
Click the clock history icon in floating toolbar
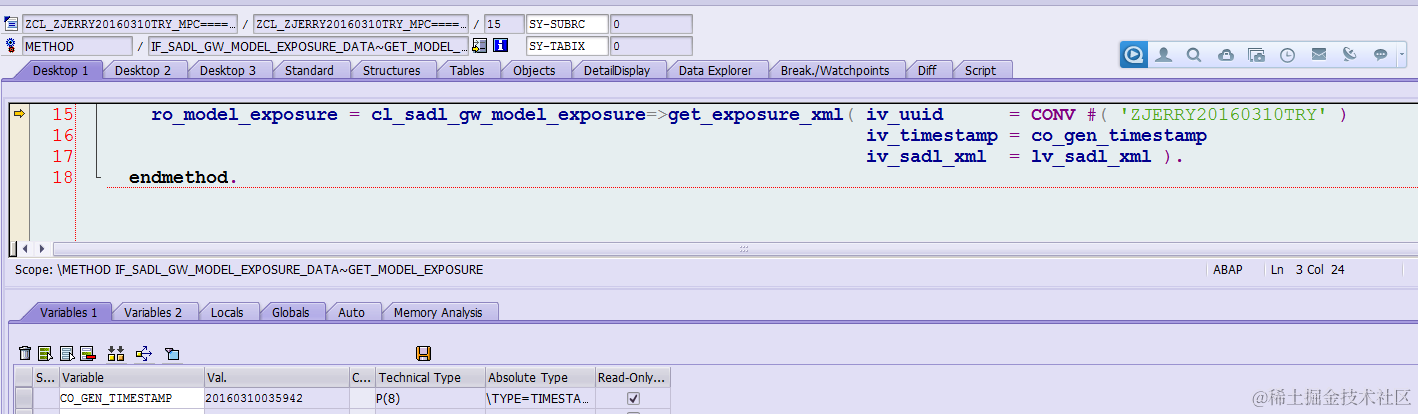1287,55
